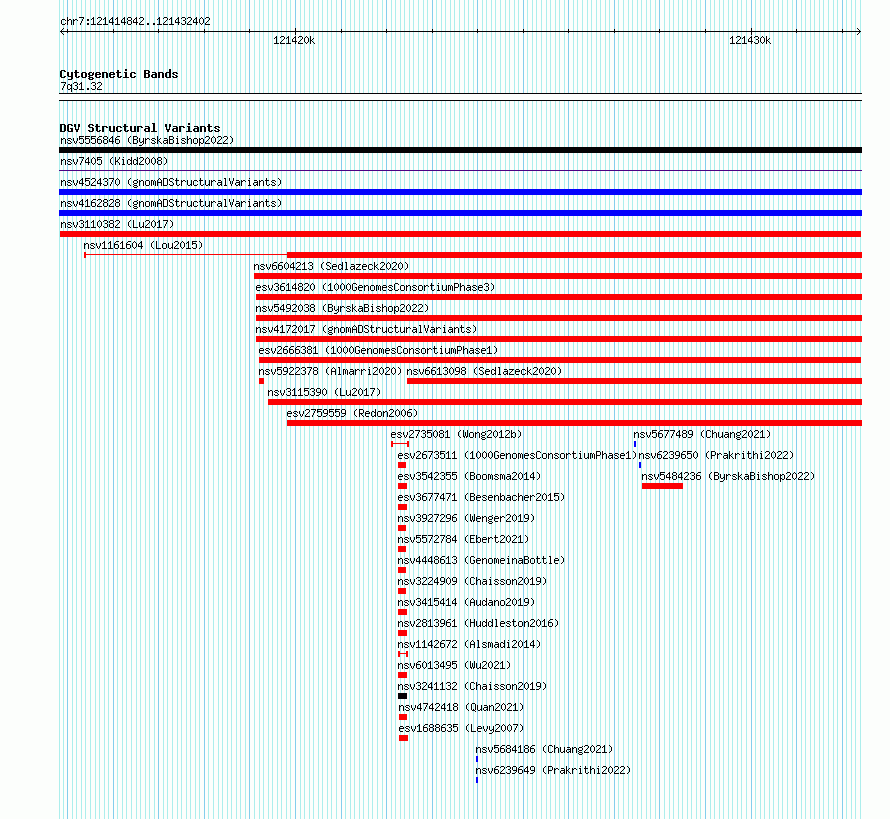The image size is (890, 819).
Task: Open esv3542355 (Boomsma2014) entry
Action: coord(469,476)
